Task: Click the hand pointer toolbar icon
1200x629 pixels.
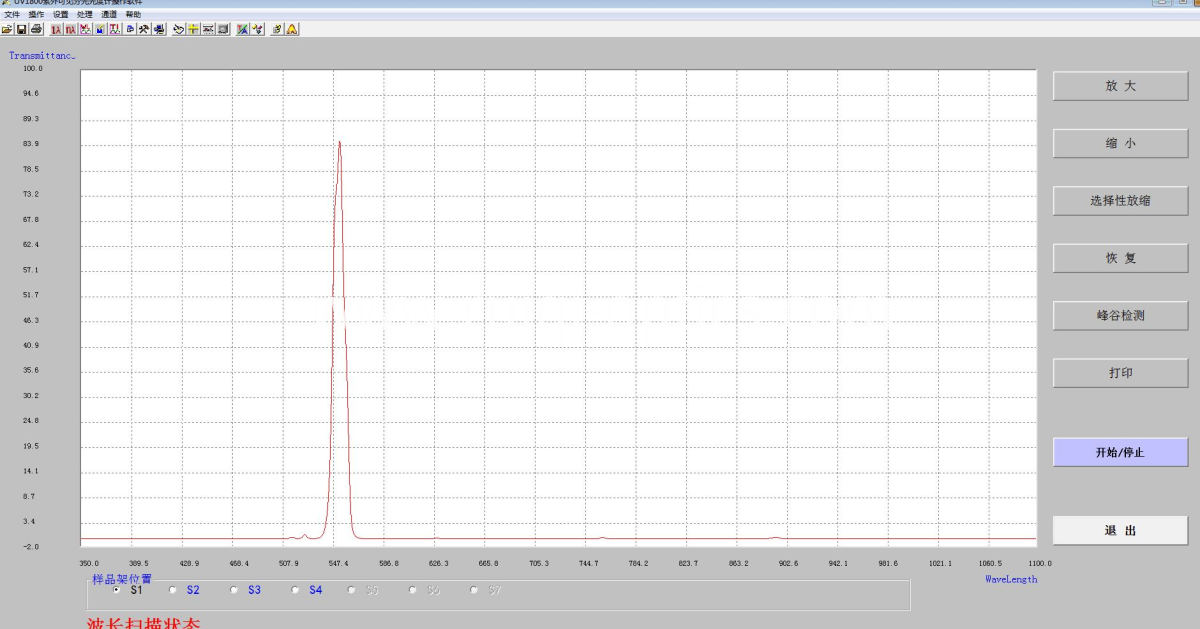Action: 178,30
